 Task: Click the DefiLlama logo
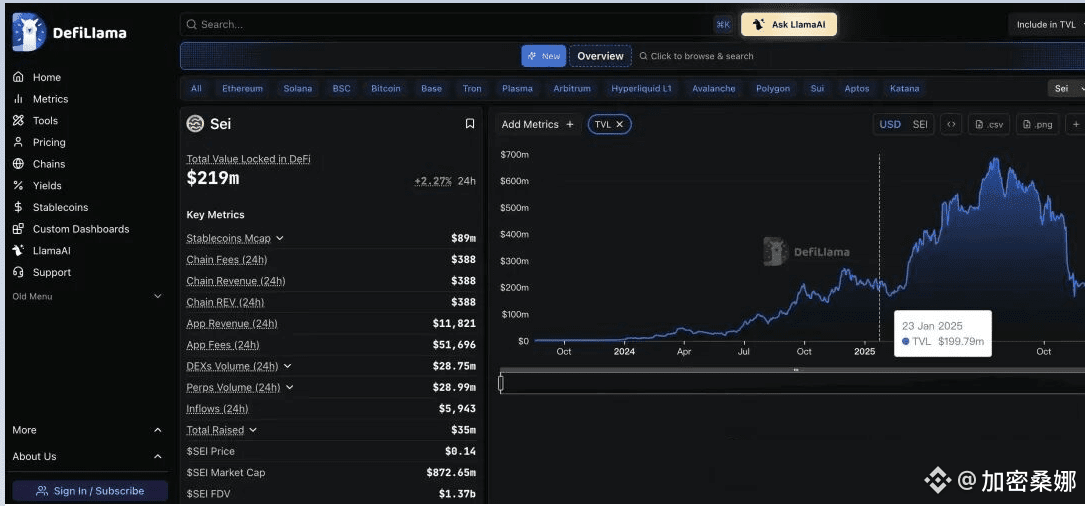point(69,32)
